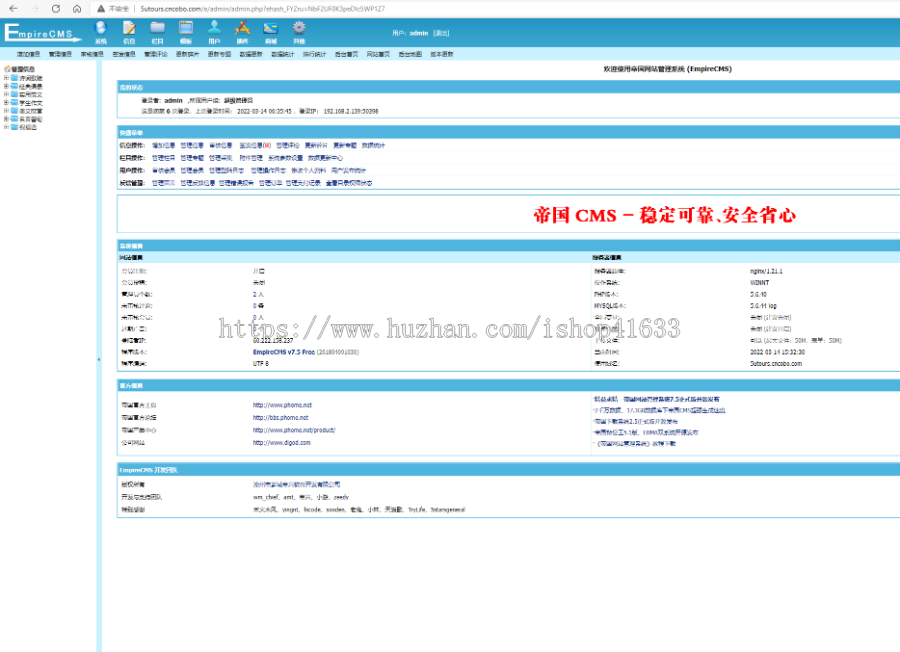Open the 信息 (Info) notepad icon menu
Image resolution: width=900 pixels, height=652 pixels.
pyautogui.click(x=129, y=32)
